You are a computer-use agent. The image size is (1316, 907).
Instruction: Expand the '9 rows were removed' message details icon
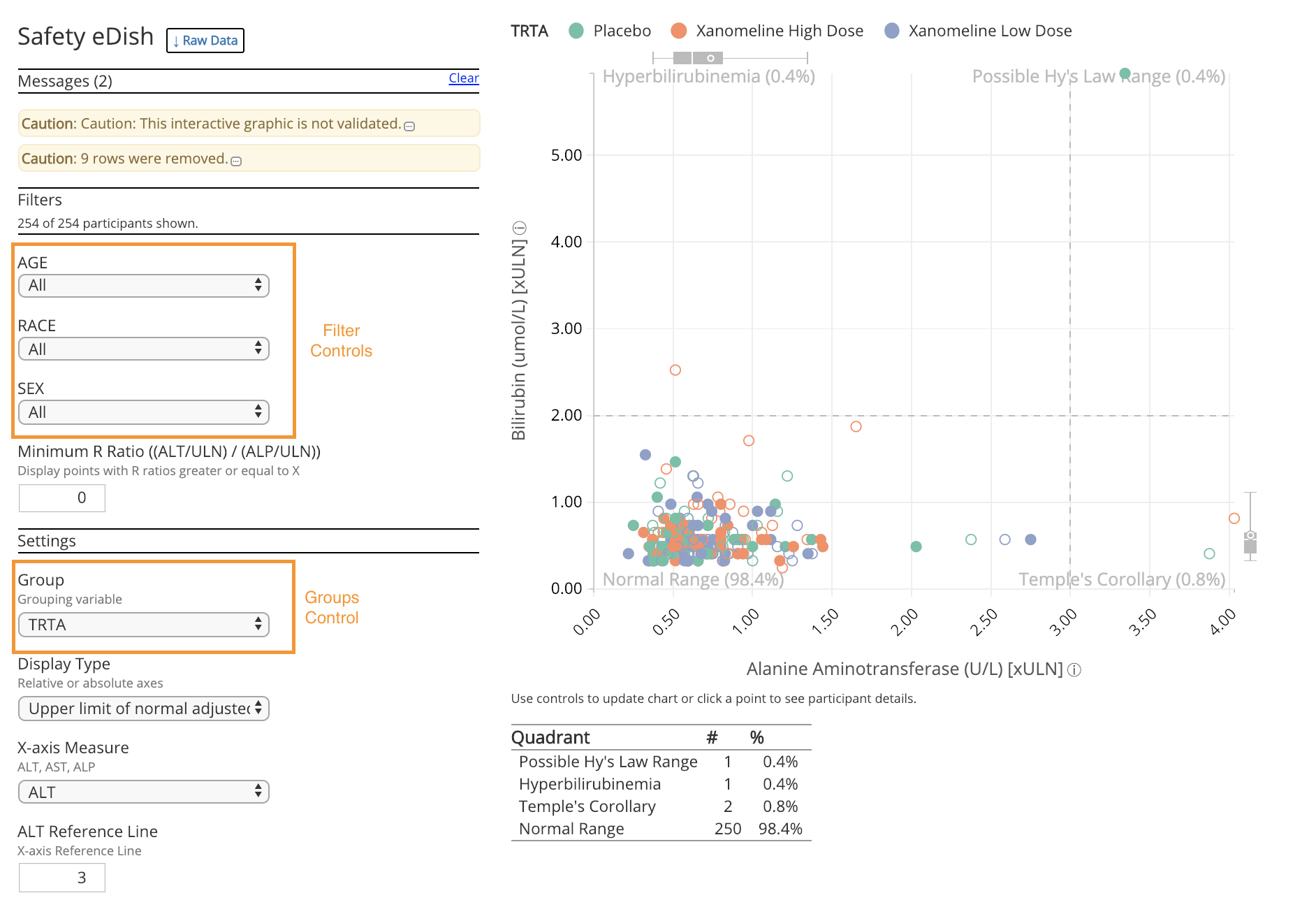237,161
